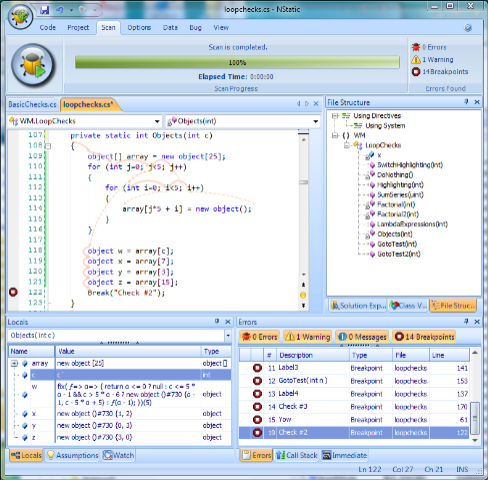
Task: Select LambdaExpressions(int) in File Structure
Action: [x=412, y=224]
